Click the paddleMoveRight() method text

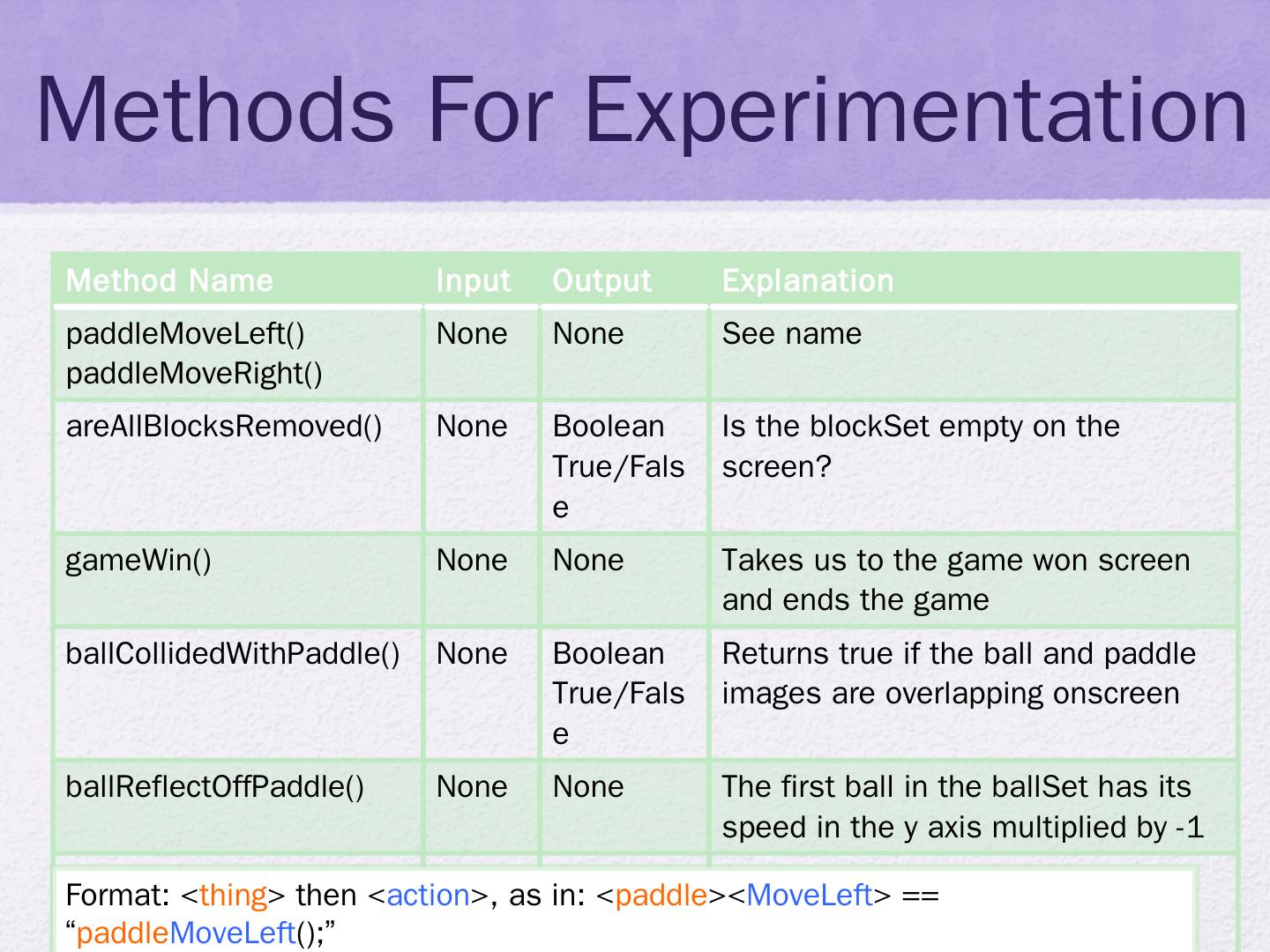pyautogui.click(x=194, y=374)
